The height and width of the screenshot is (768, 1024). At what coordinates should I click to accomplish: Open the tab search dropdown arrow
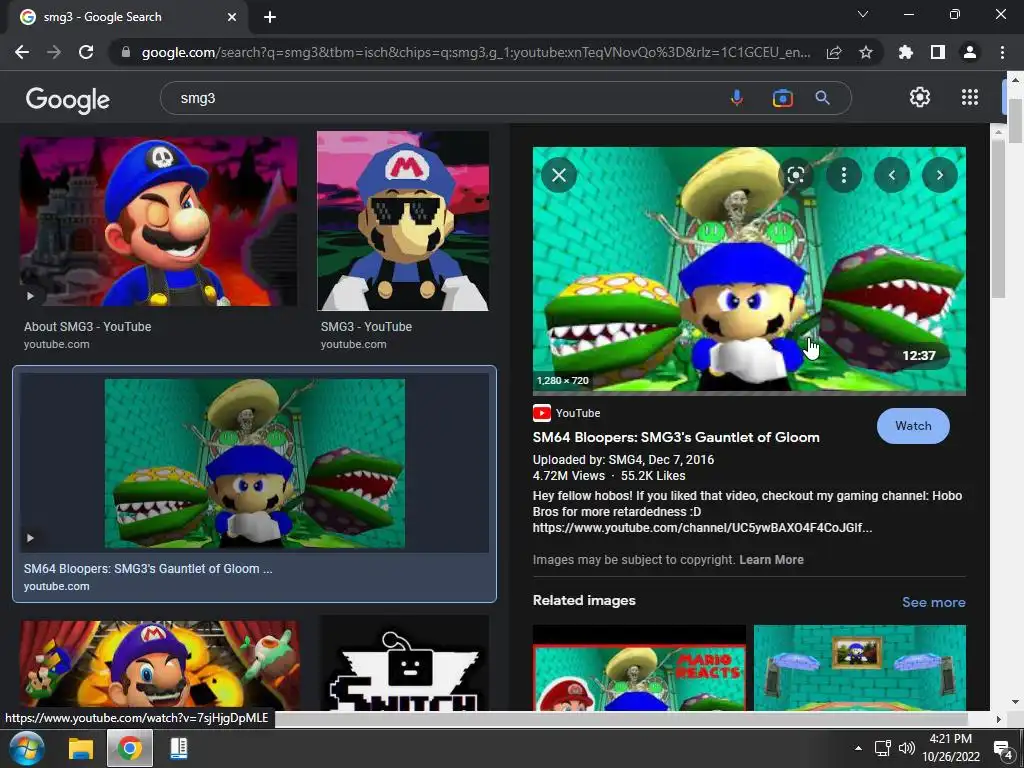[x=863, y=14]
